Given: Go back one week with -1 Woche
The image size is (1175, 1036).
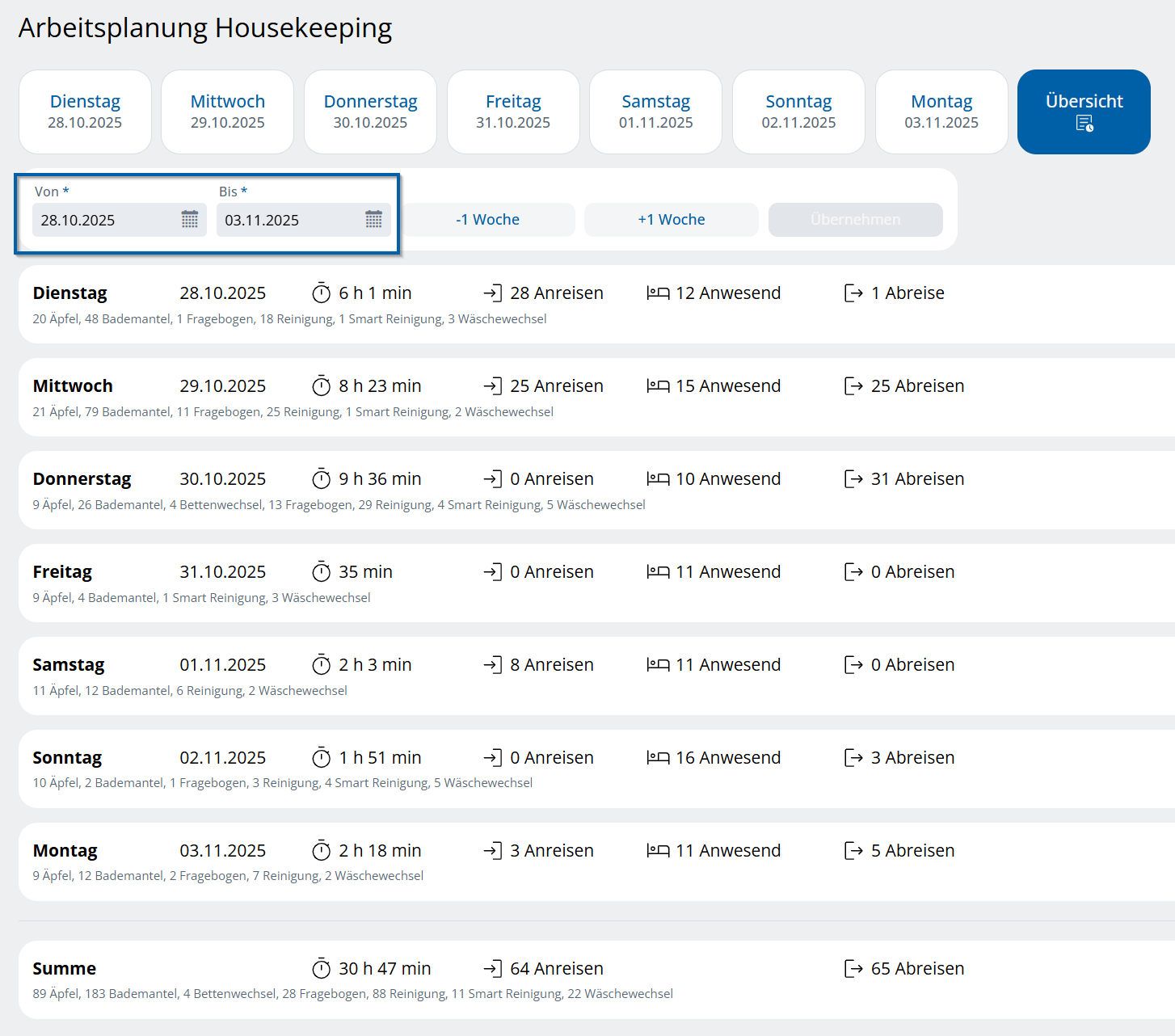Looking at the screenshot, I should point(487,220).
